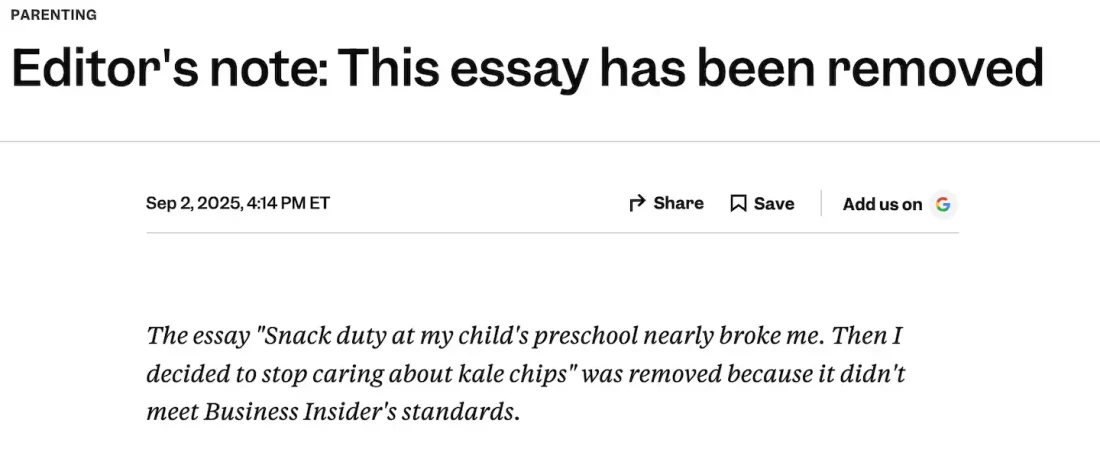Click the "Sep 2, 2025" publish date
Viewport: 1100px width, 459px height.
pyautogui.click(x=193, y=203)
